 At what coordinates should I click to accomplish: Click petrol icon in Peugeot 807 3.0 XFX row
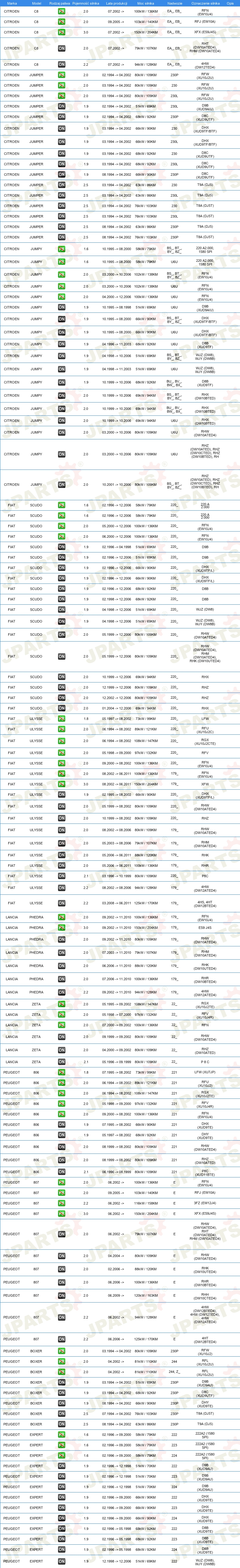click(61, 1214)
